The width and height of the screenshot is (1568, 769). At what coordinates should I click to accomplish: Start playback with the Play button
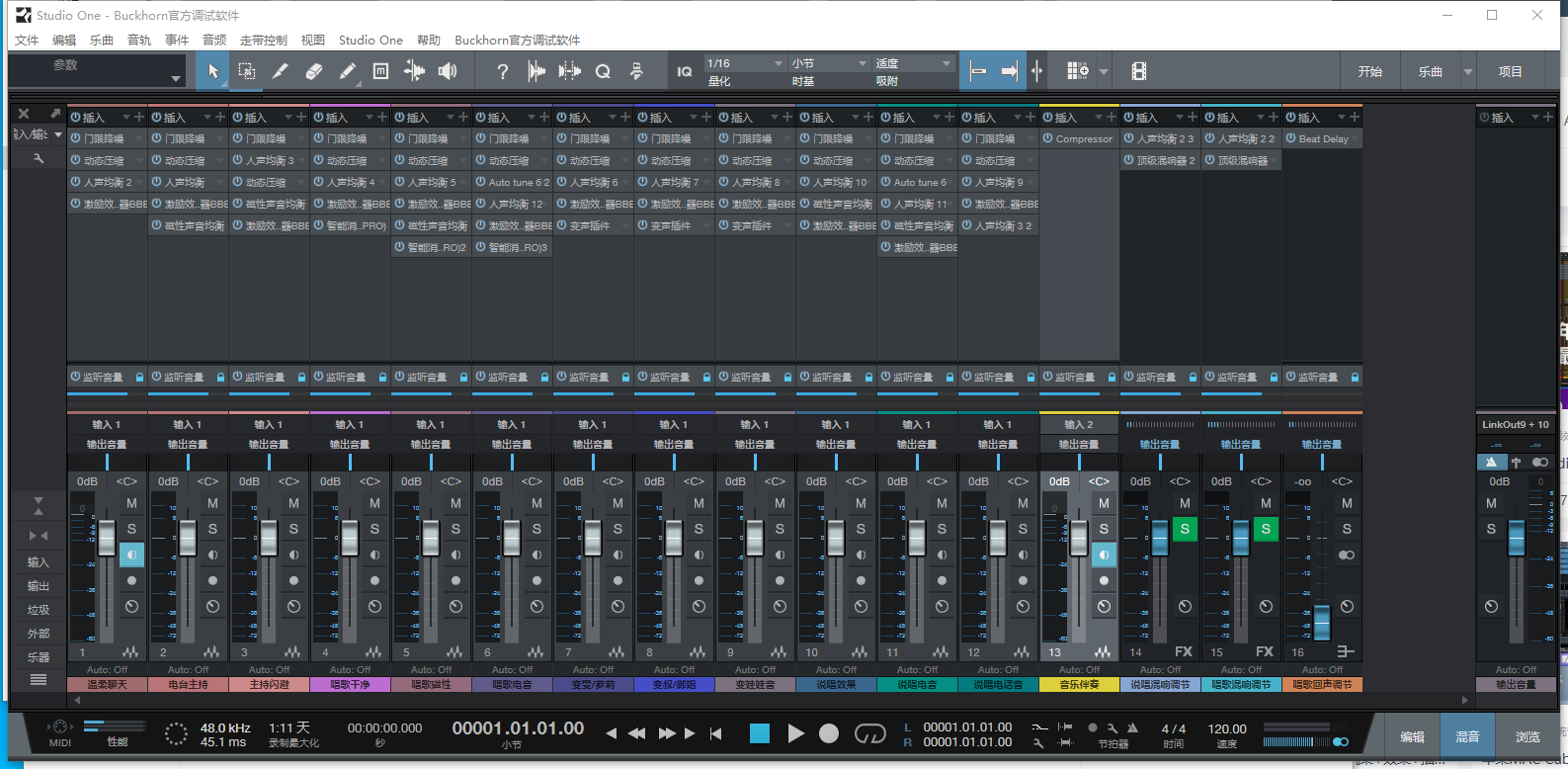click(795, 733)
